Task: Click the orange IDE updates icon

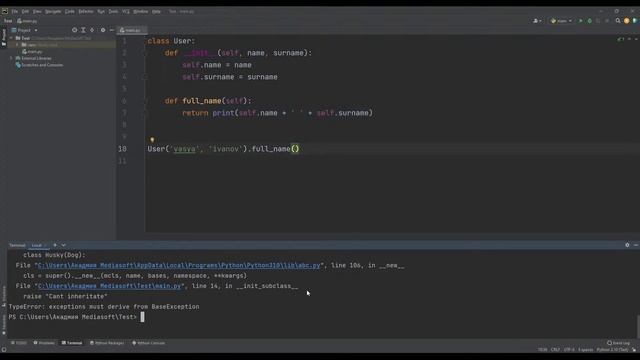Action: (627, 21)
